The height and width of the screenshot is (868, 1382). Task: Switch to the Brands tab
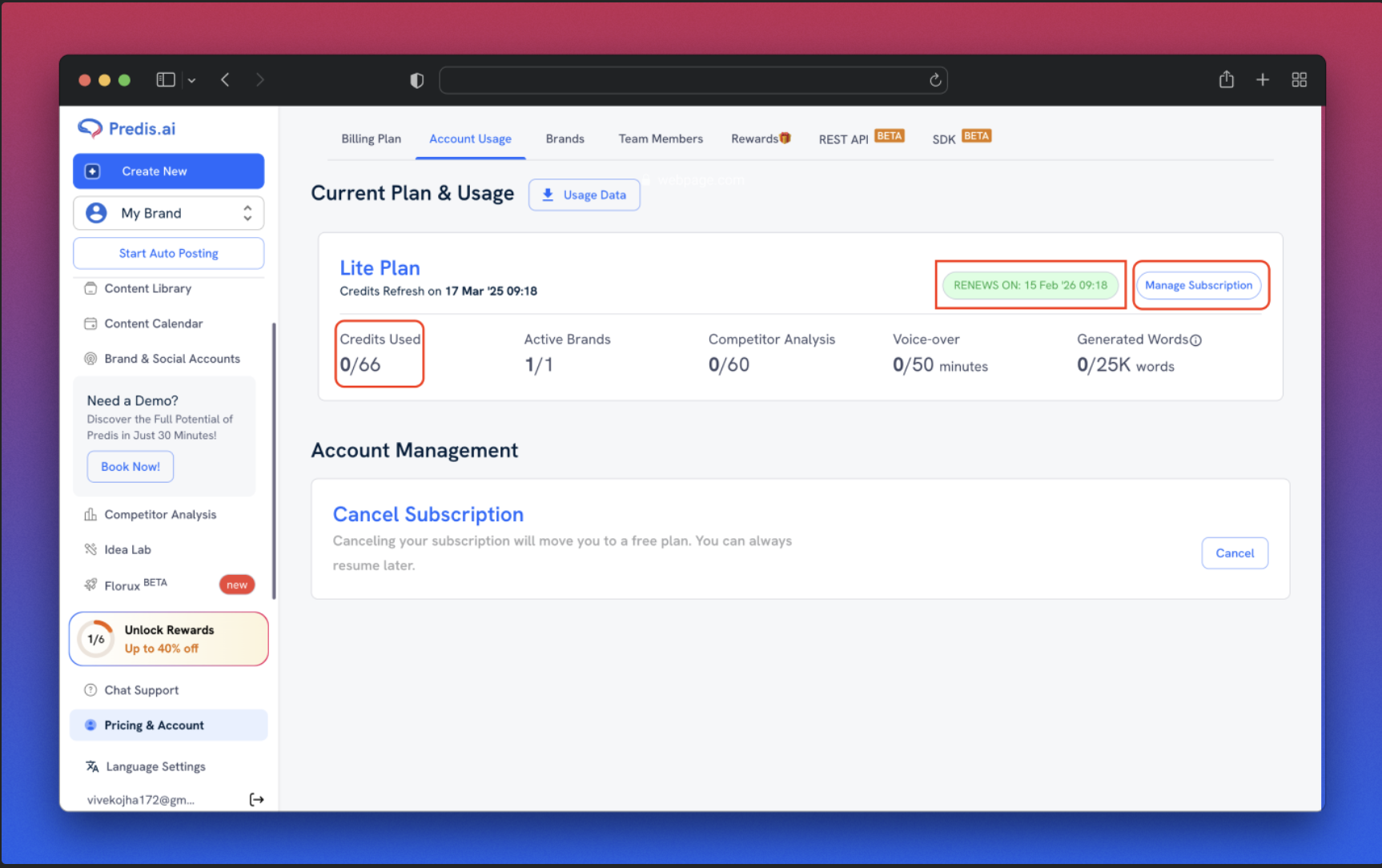(565, 139)
